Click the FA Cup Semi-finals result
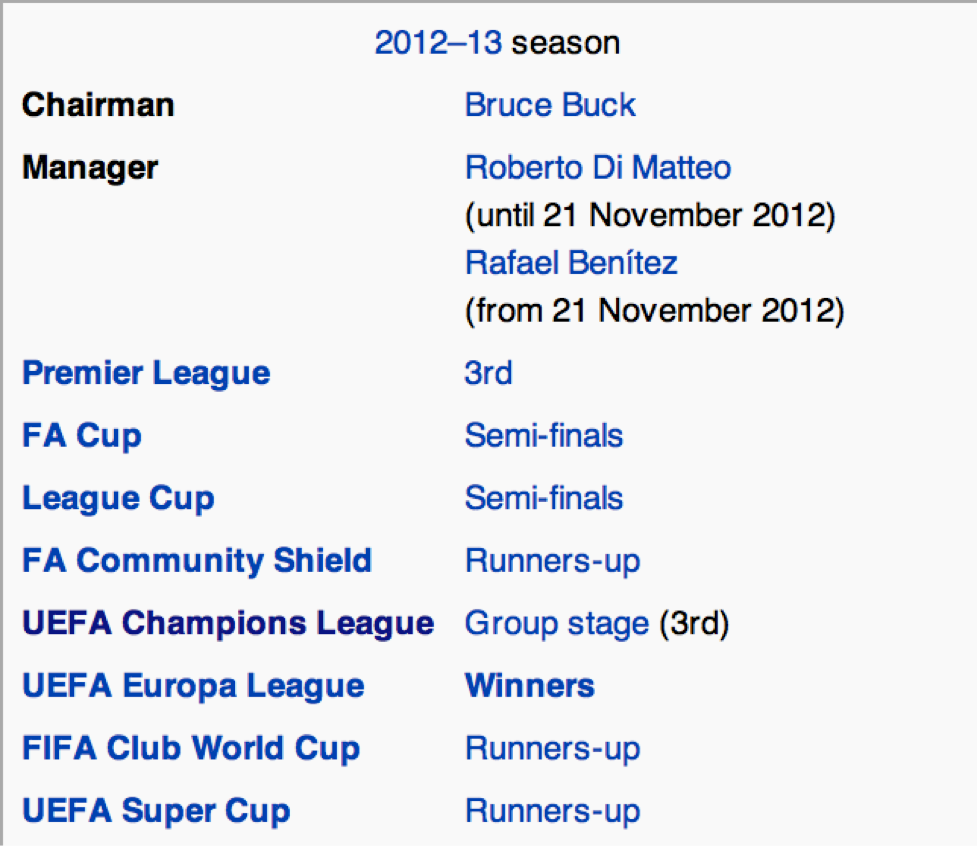Screen dimensions: 978x846 [x=544, y=435]
